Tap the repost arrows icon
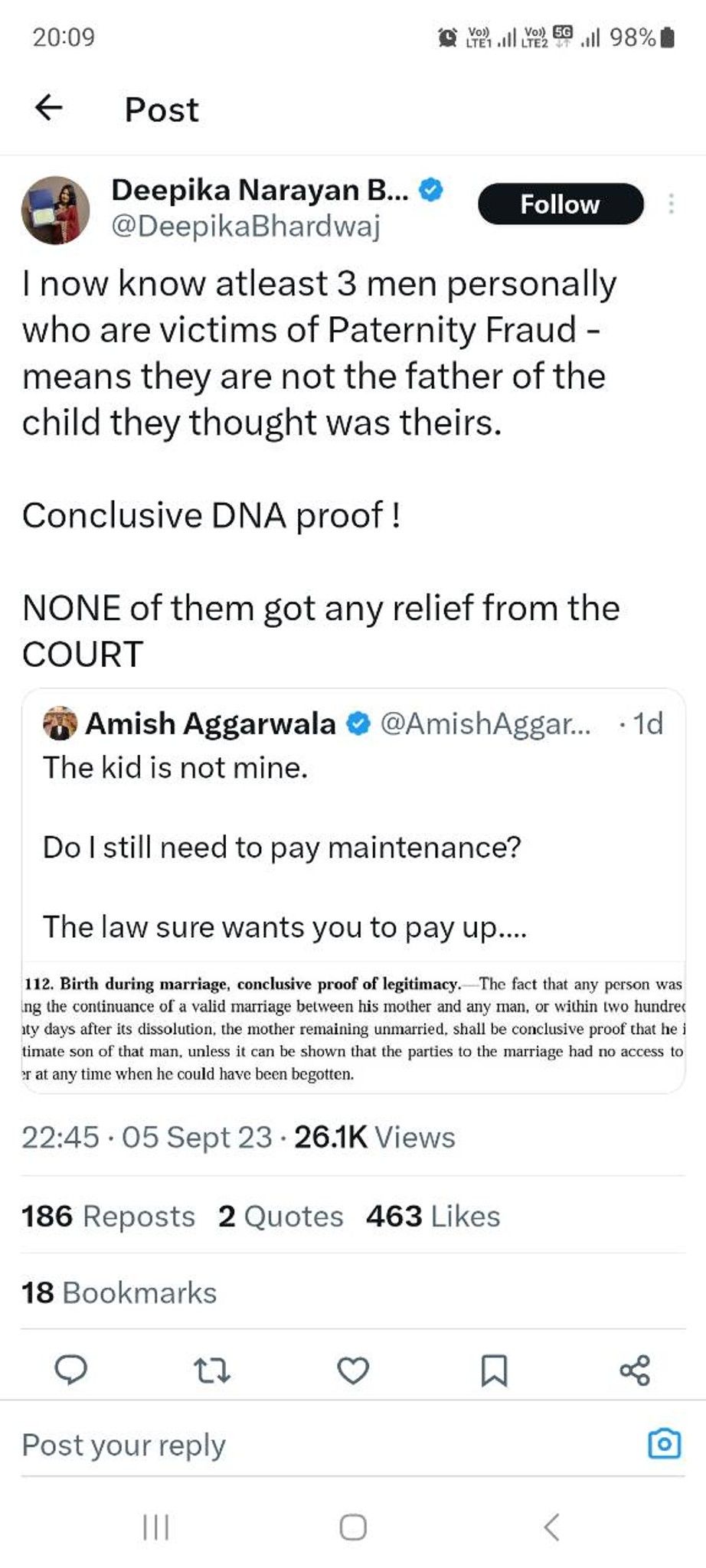 pyautogui.click(x=211, y=1370)
